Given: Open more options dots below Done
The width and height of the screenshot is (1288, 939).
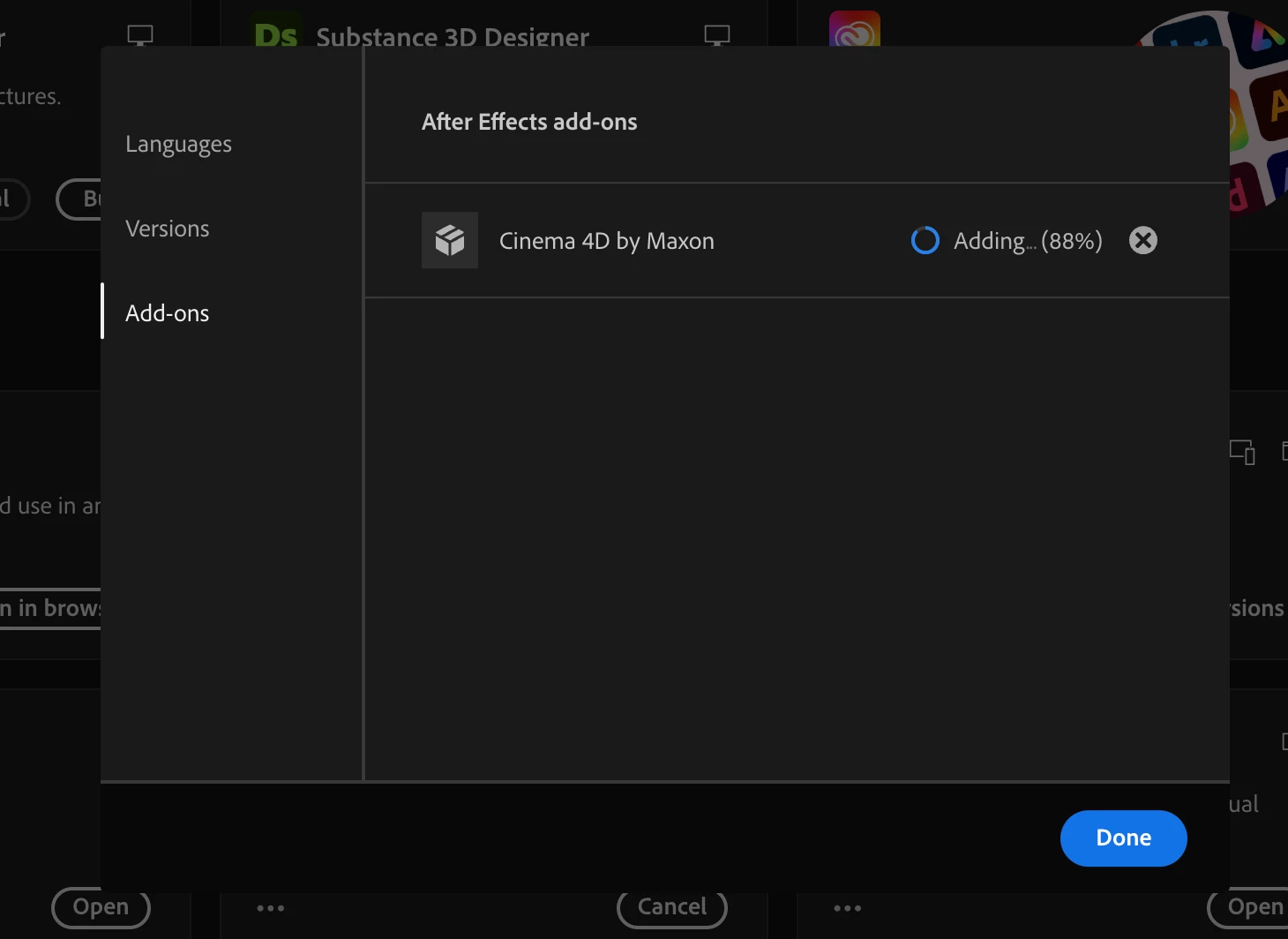Looking at the screenshot, I should pyautogui.click(x=848, y=907).
